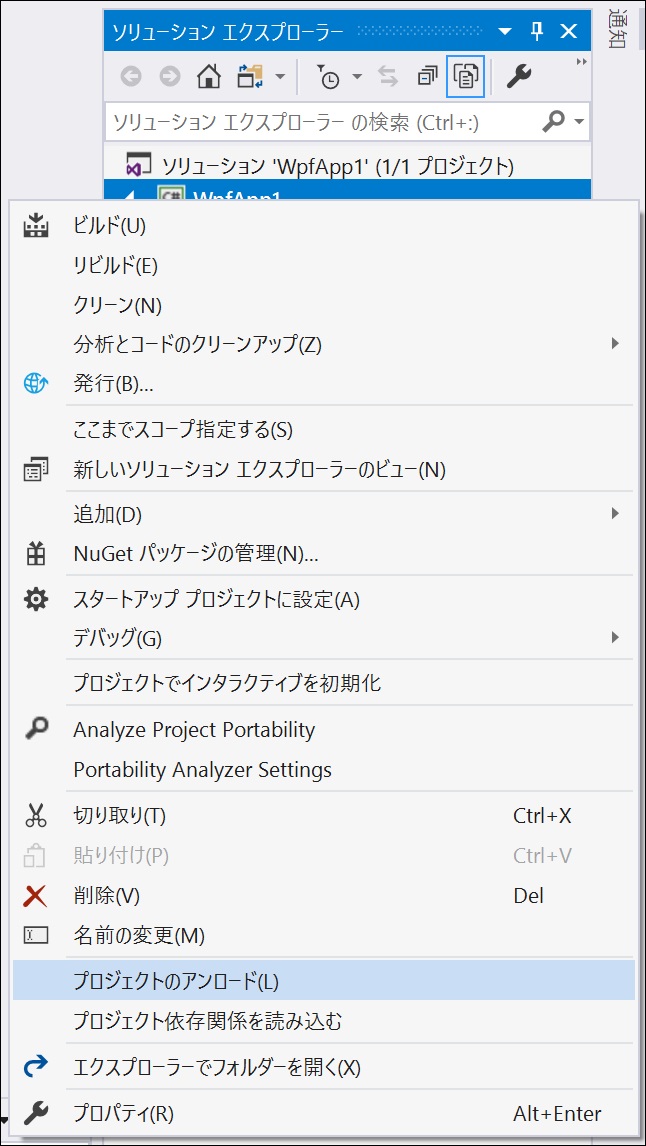Viewport: 646px width, 1146px height.
Task: Click the blue arrow open folder icon
Action: (x=36, y=1067)
